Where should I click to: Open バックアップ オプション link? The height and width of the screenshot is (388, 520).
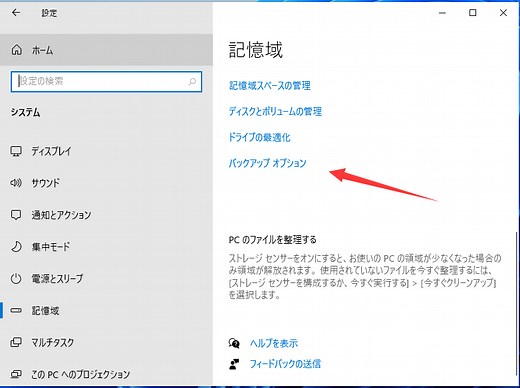click(267, 163)
